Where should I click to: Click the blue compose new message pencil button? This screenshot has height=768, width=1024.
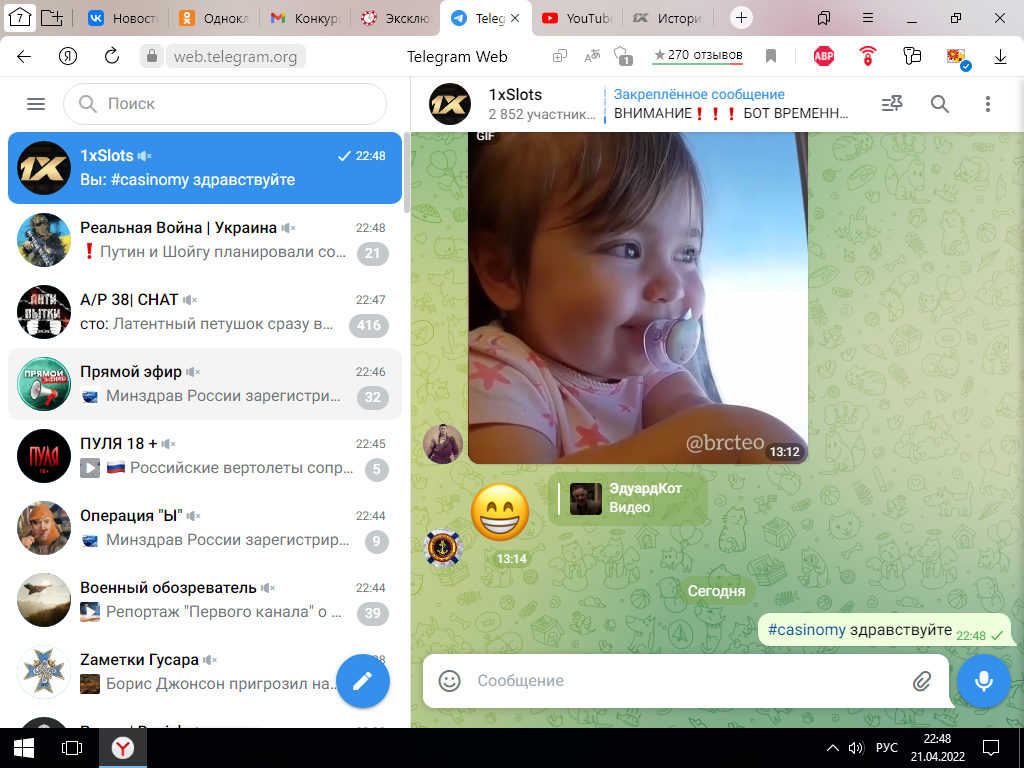coord(362,680)
